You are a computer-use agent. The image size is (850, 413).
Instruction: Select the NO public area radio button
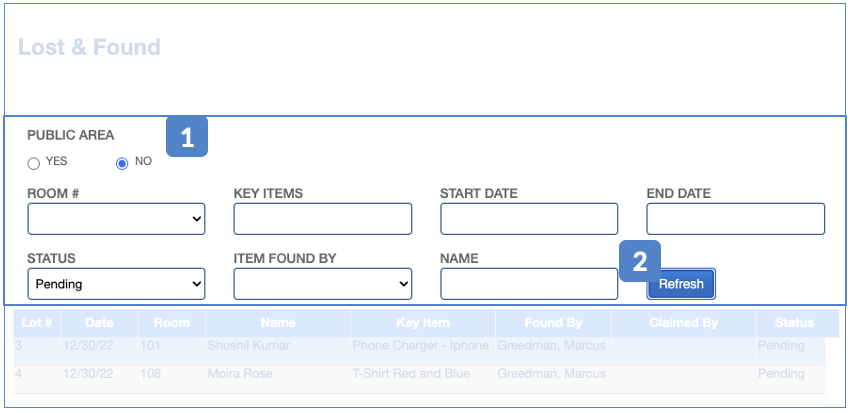[x=122, y=163]
